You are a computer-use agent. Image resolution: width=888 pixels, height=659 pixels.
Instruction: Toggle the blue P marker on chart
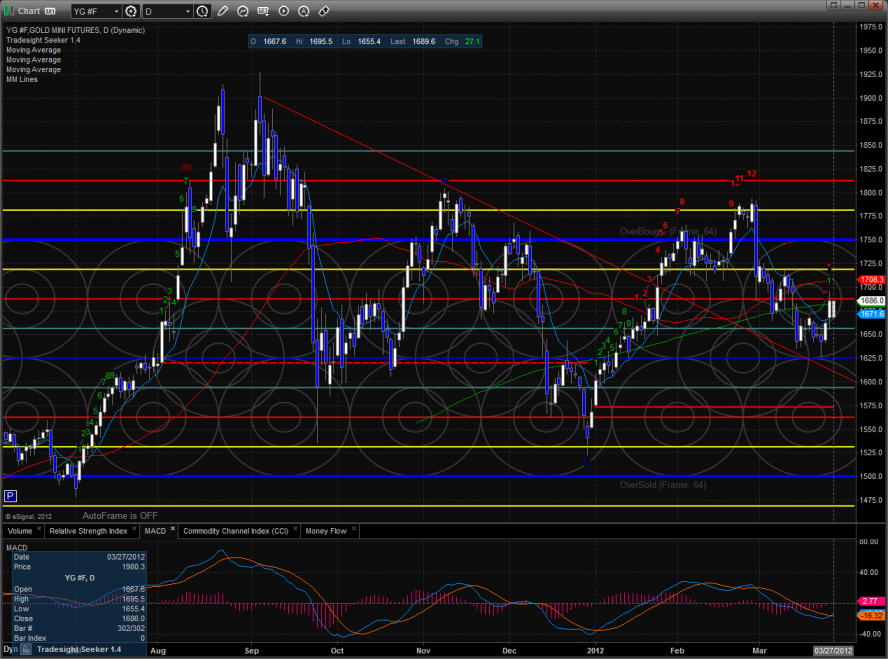(x=11, y=496)
